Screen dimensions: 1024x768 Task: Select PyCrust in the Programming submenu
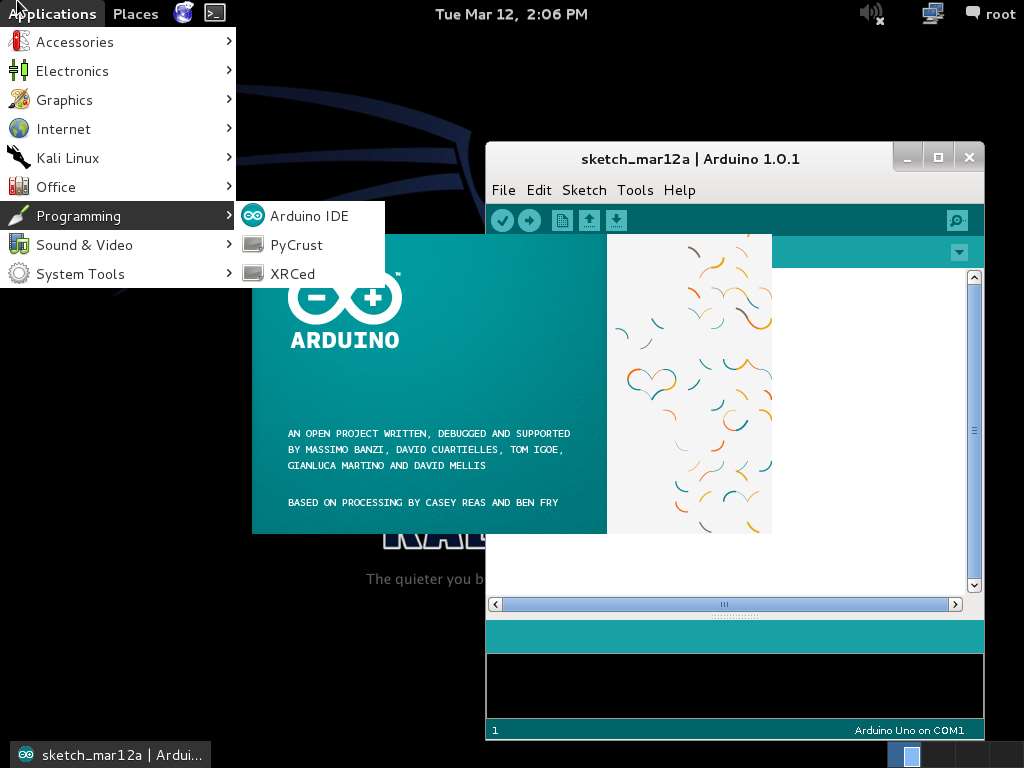tap(297, 244)
